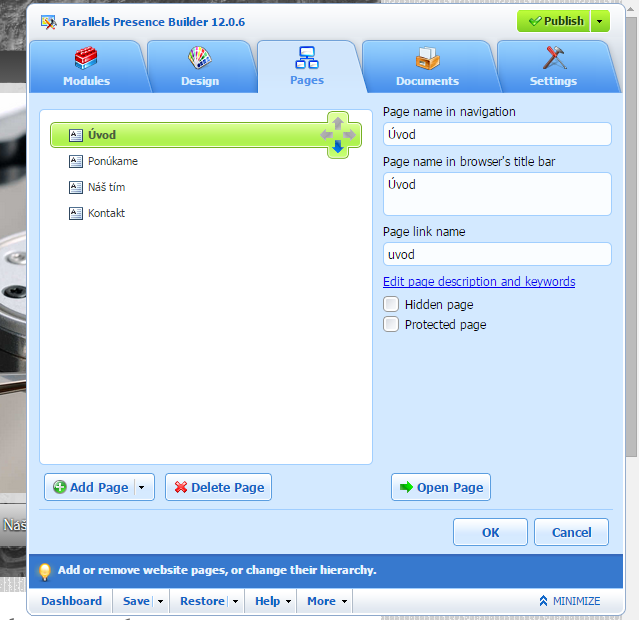Click the Publish button
Screen dimensions: 639x620
coord(553,21)
